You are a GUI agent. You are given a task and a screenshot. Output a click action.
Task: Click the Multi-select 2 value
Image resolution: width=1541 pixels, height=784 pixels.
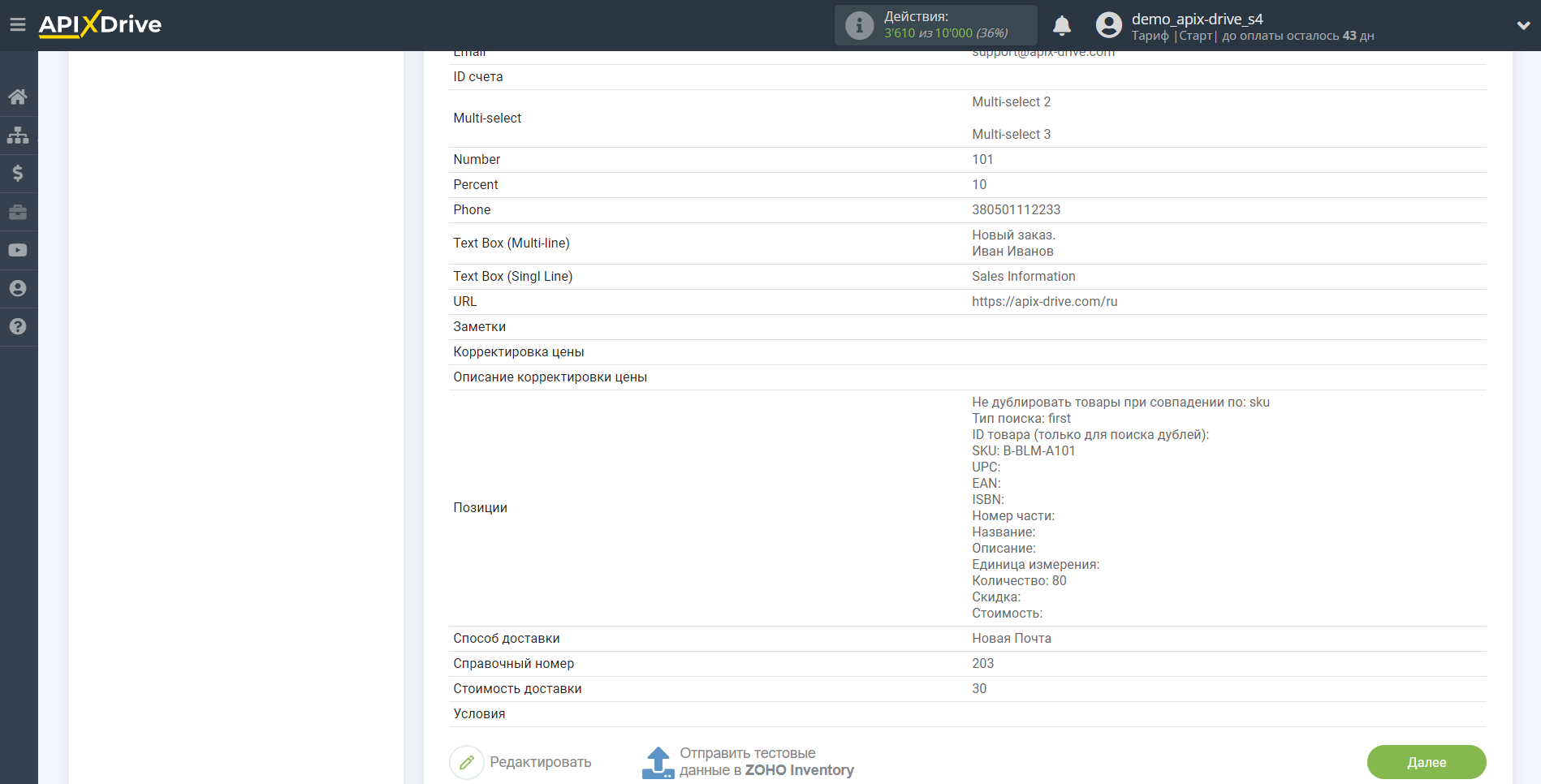tap(1011, 101)
